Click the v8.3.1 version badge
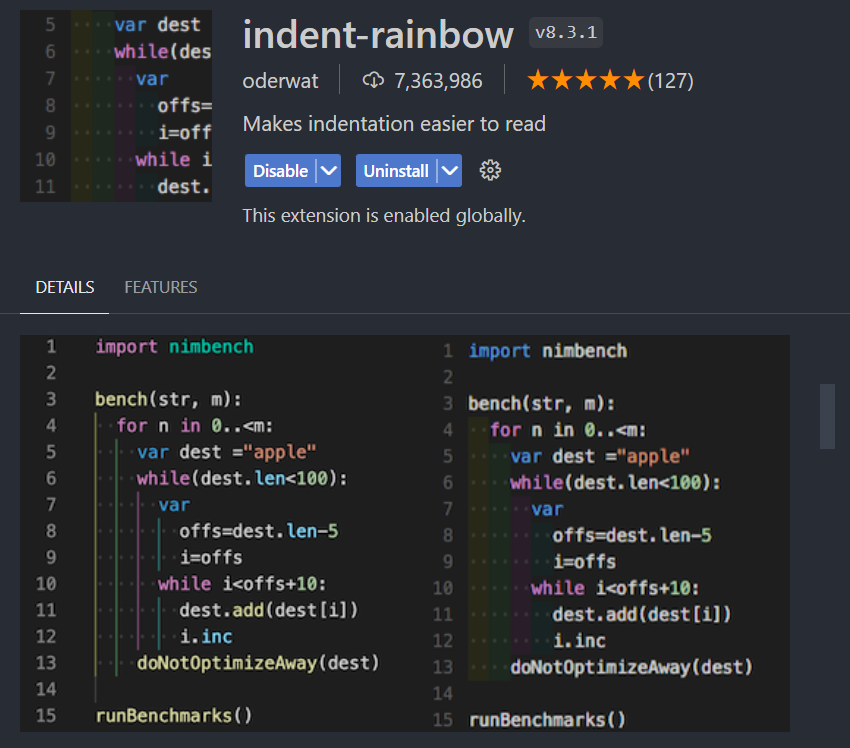 tap(566, 32)
